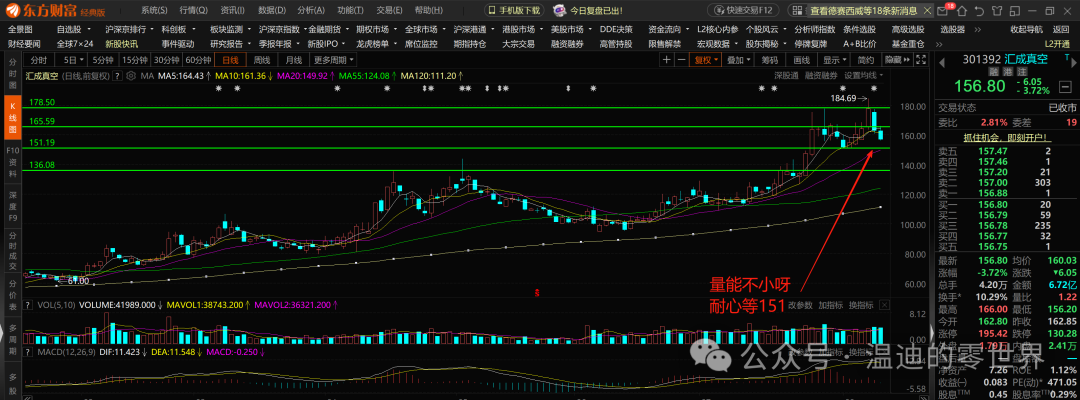
Task: Click the 融 badge under stock name
Action: (993, 72)
